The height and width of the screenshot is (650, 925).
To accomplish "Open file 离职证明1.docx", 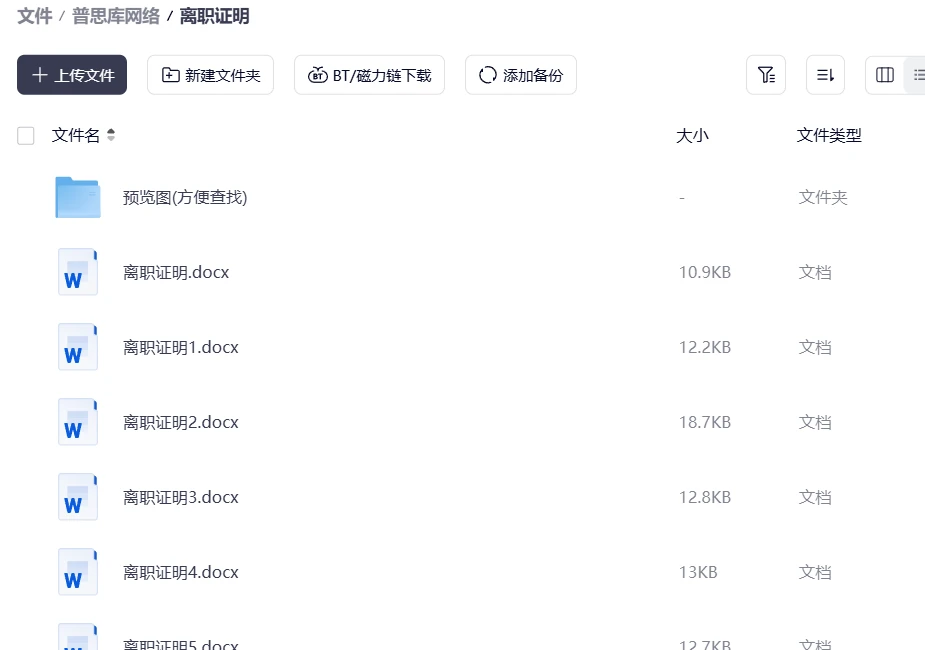I will click(181, 347).
